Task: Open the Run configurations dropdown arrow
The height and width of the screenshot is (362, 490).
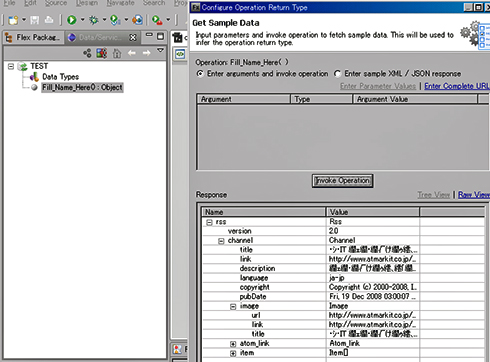Action: (x=82, y=20)
